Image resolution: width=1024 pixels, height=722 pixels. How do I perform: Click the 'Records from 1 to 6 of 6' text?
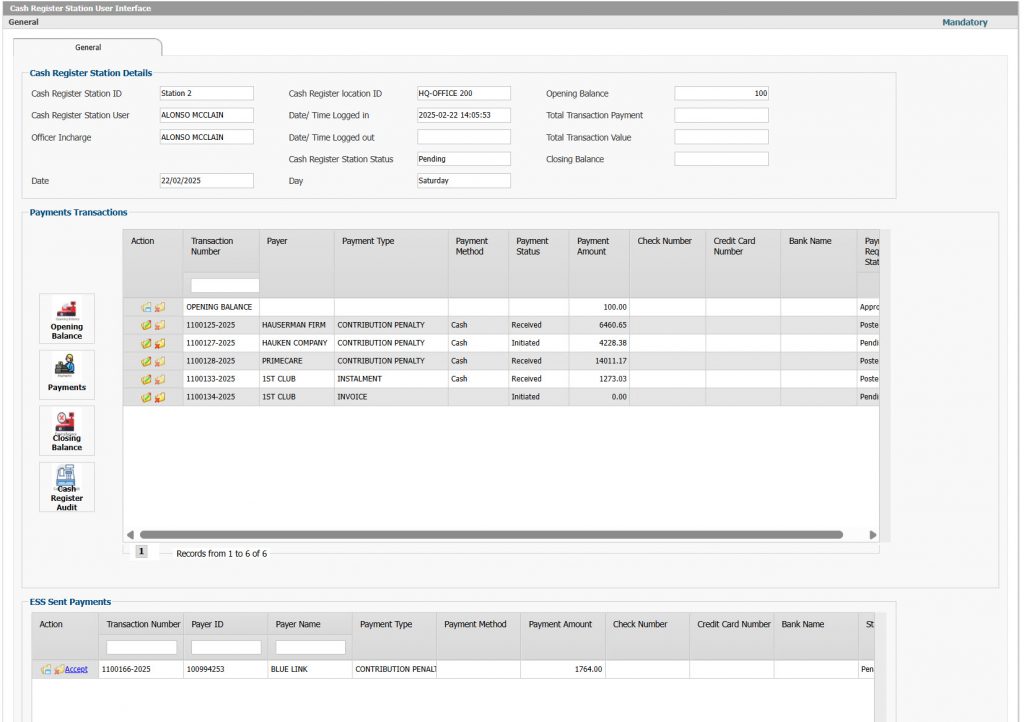221,554
